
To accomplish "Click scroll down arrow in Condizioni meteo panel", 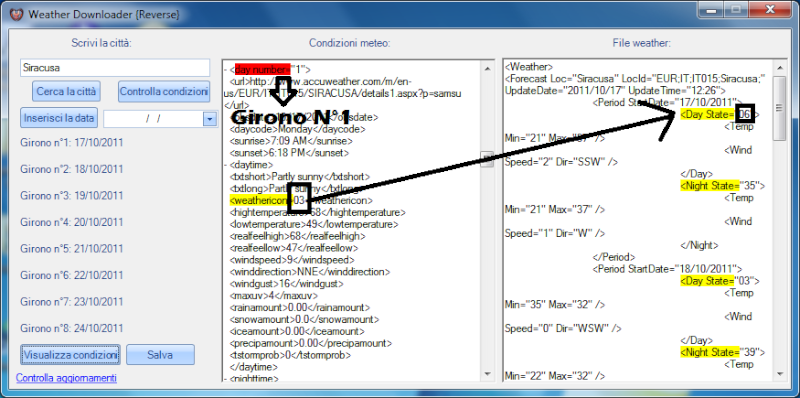I will click(x=487, y=374).
